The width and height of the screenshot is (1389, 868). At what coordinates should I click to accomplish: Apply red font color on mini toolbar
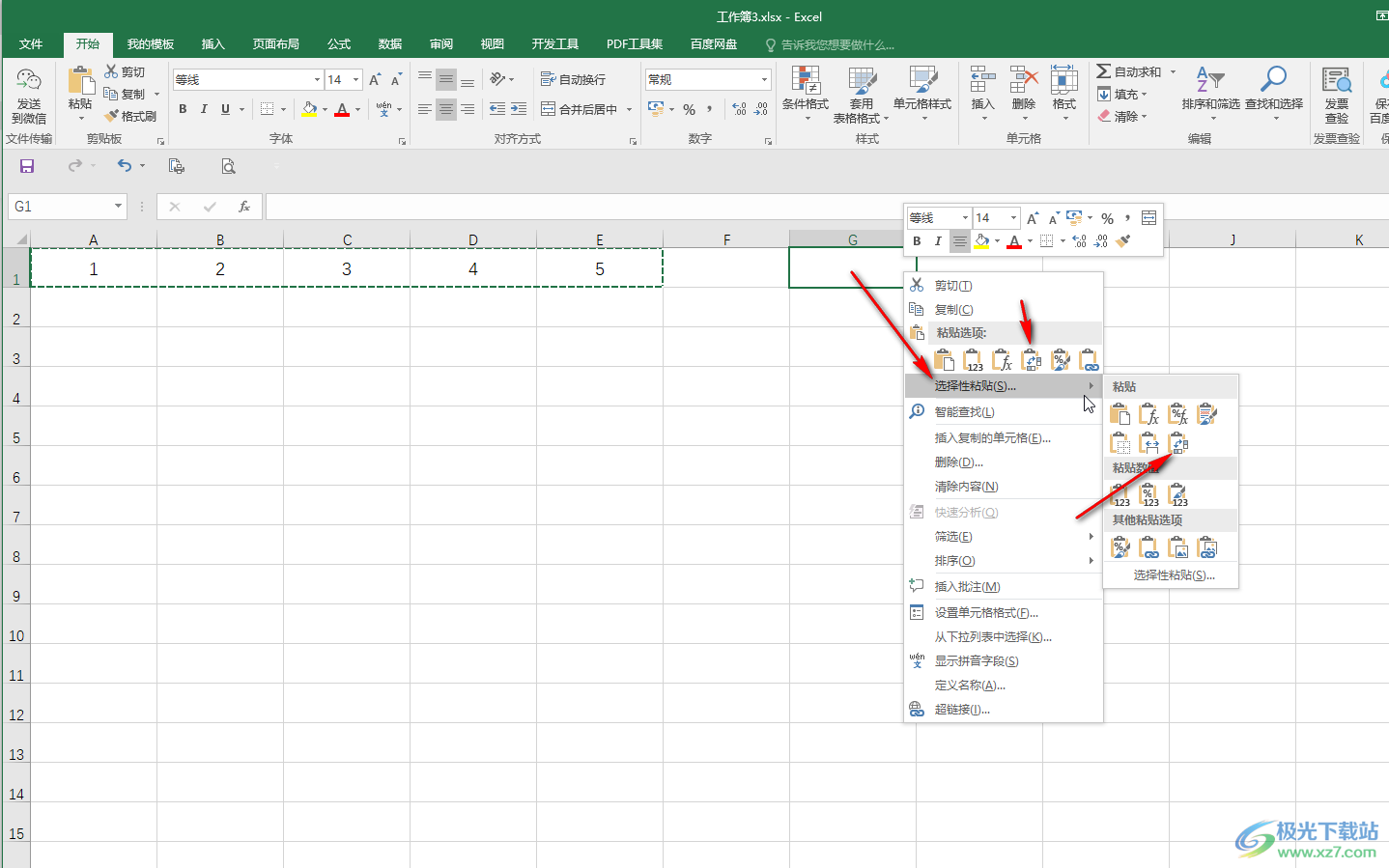click(1014, 241)
